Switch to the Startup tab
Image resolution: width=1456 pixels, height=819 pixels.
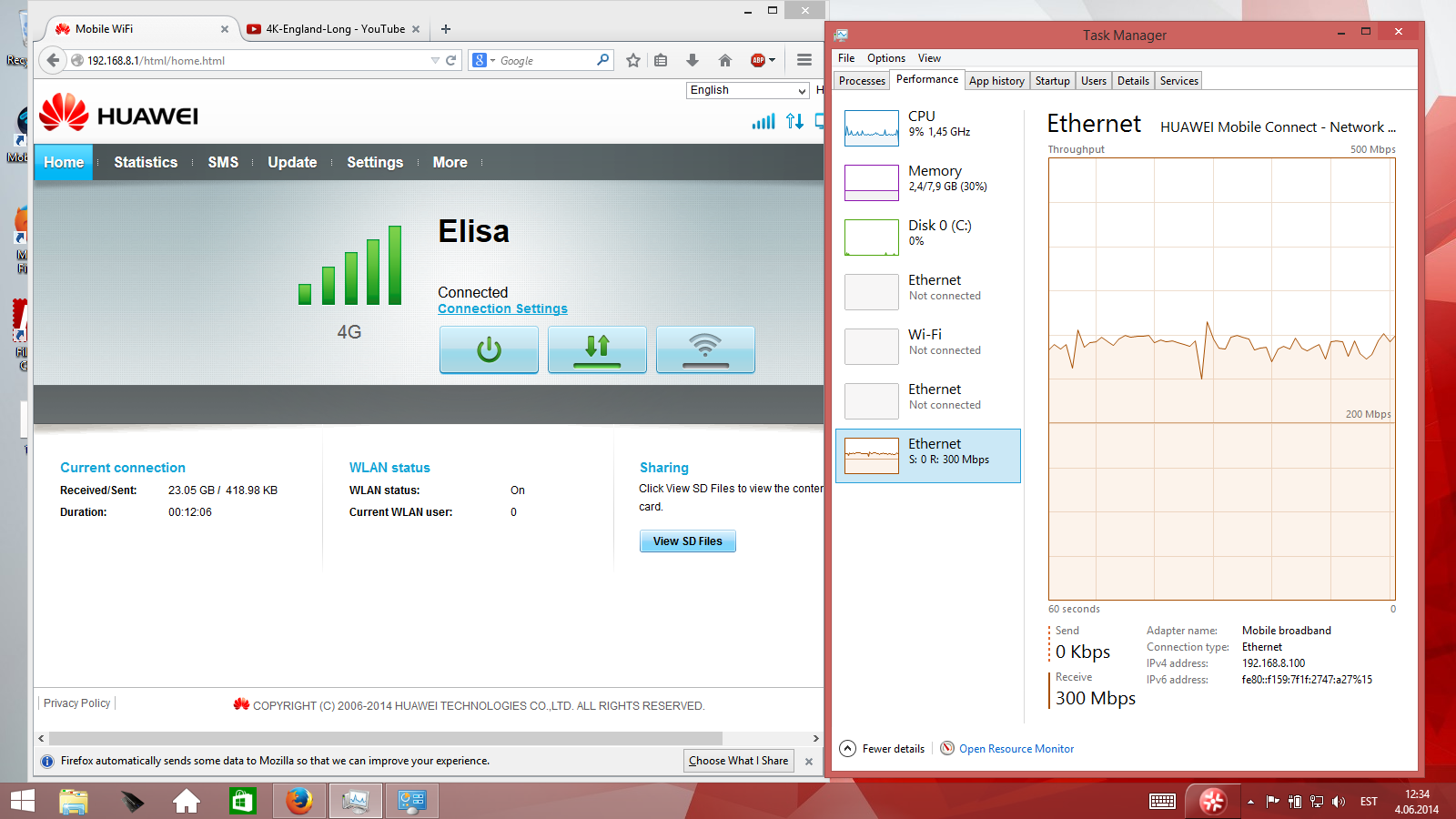tap(1053, 81)
